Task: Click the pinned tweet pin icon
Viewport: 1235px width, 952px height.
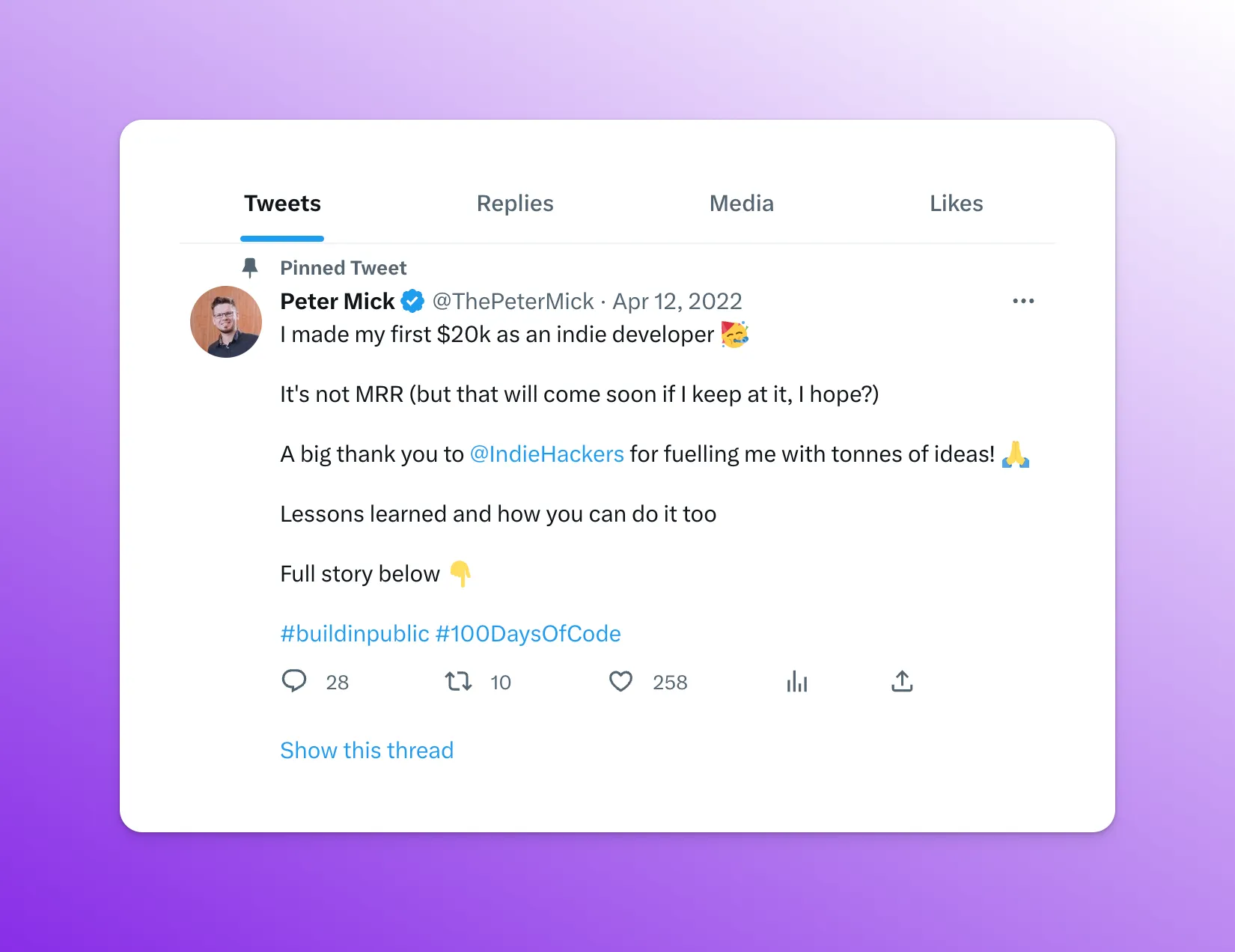Action: tap(250, 267)
